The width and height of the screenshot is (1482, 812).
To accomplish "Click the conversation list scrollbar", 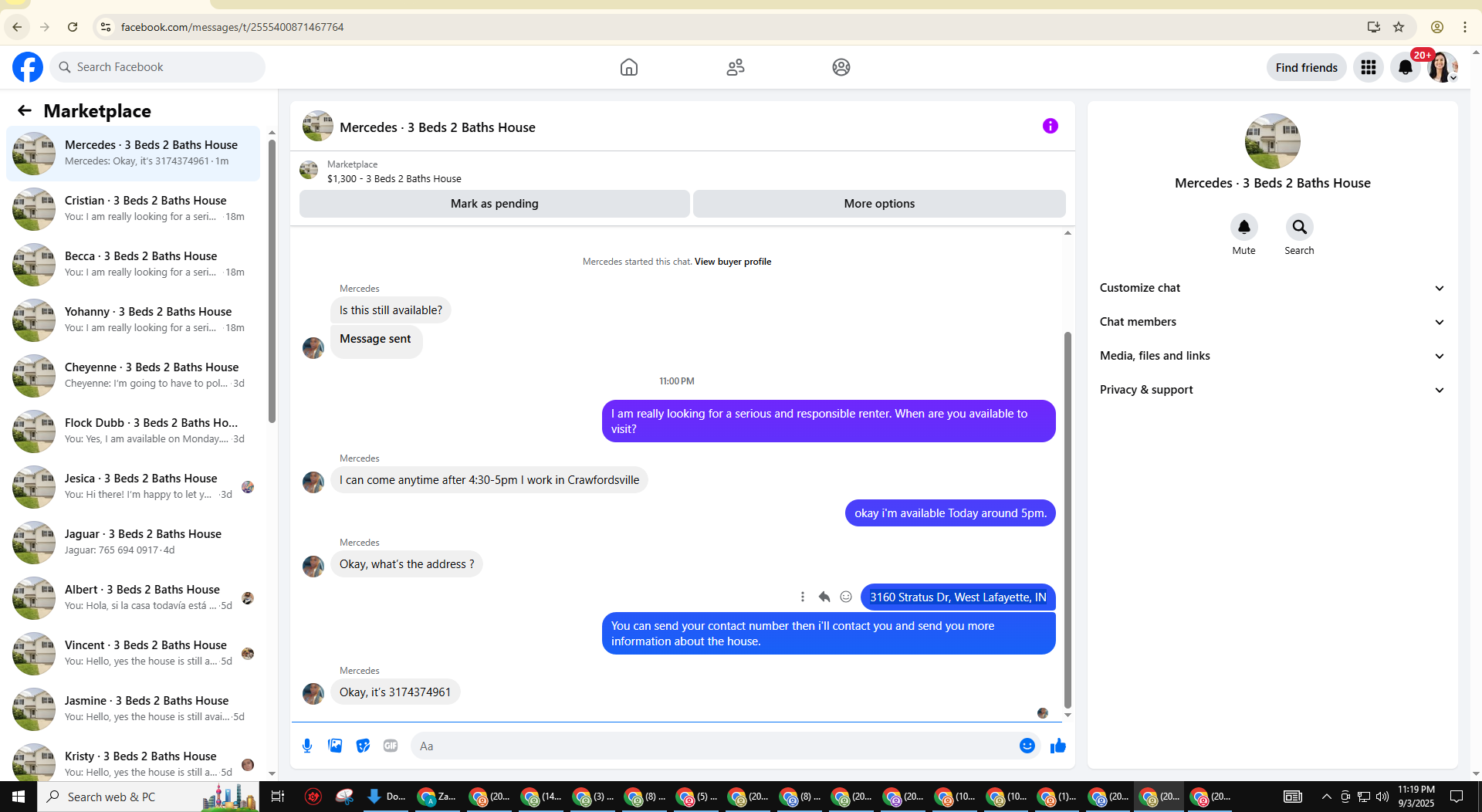I will click(x=272, y=279).
